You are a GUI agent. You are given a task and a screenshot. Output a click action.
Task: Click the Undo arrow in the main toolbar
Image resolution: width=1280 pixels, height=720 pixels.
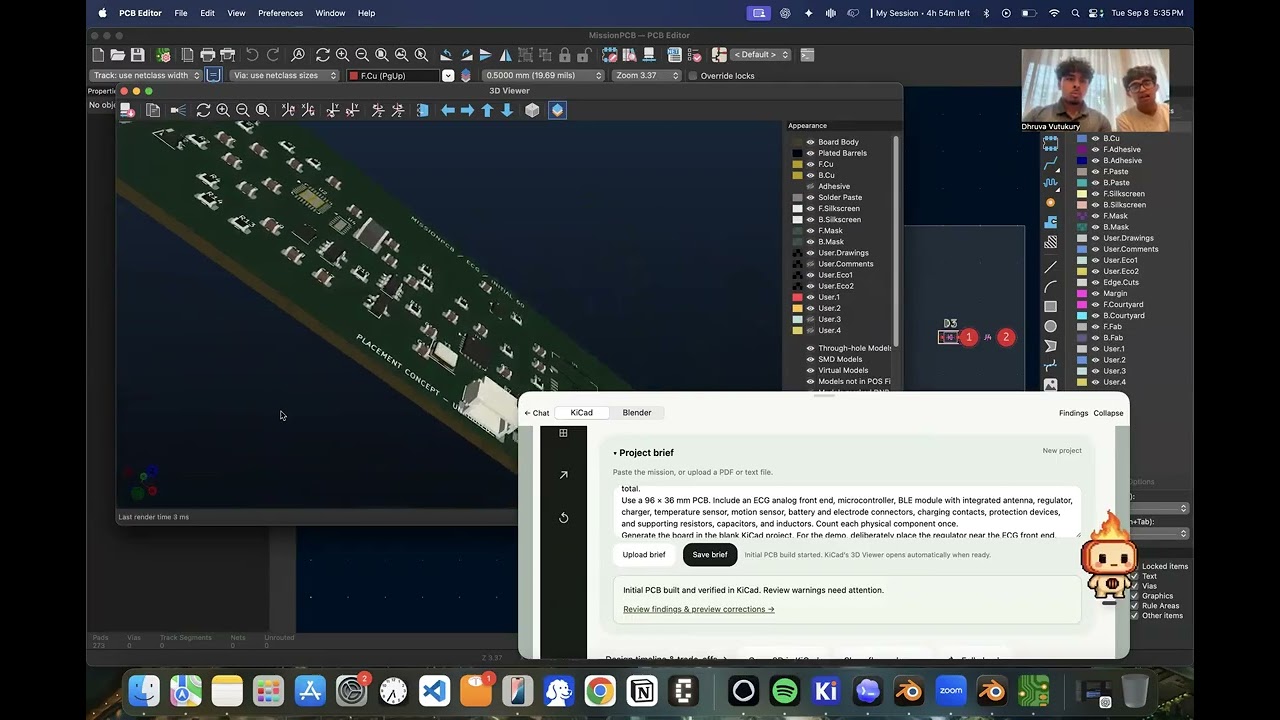click(x=253, y=55)
